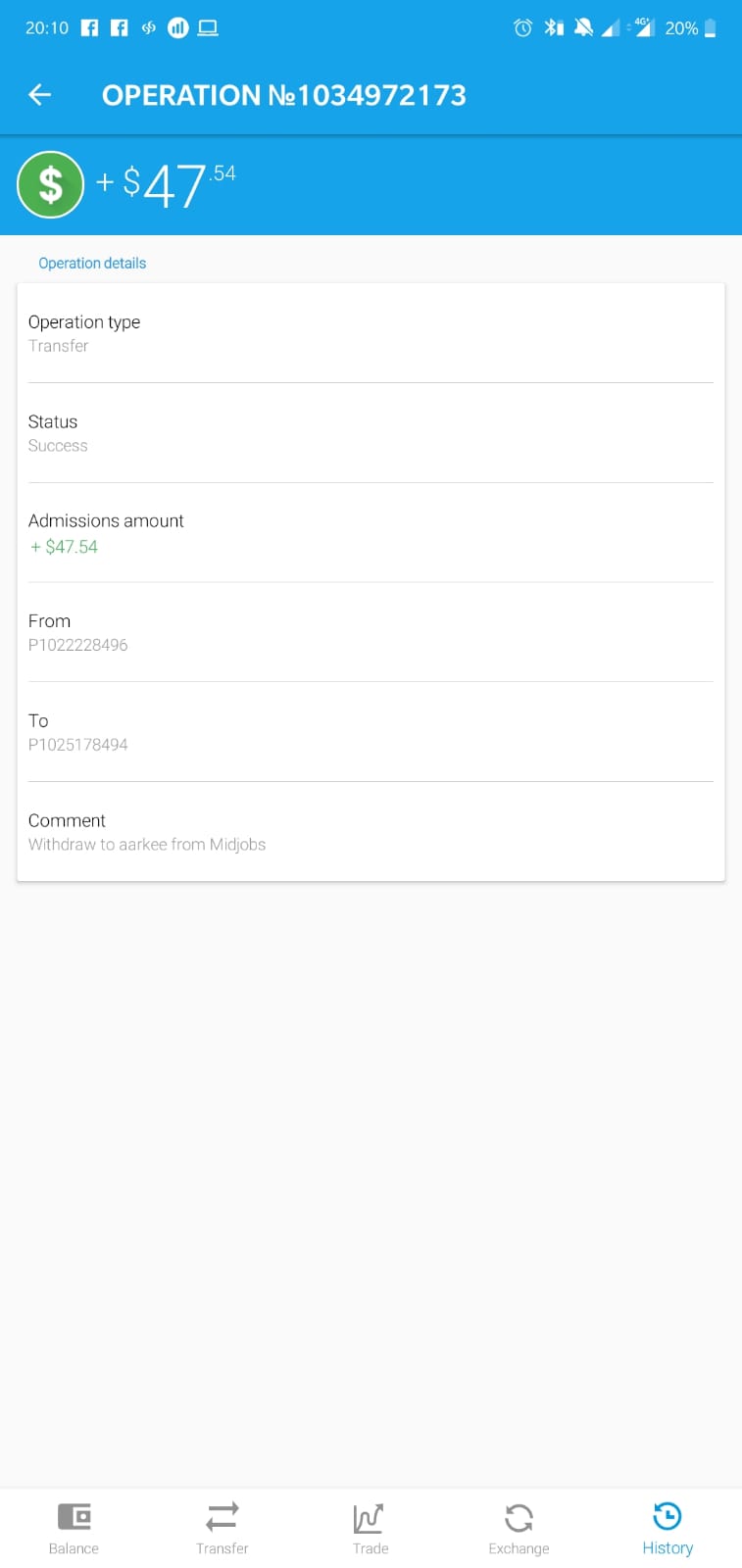Tap the Comment withdraw text
Screen dimensions: 742x1568
click(x=147, y=845)
